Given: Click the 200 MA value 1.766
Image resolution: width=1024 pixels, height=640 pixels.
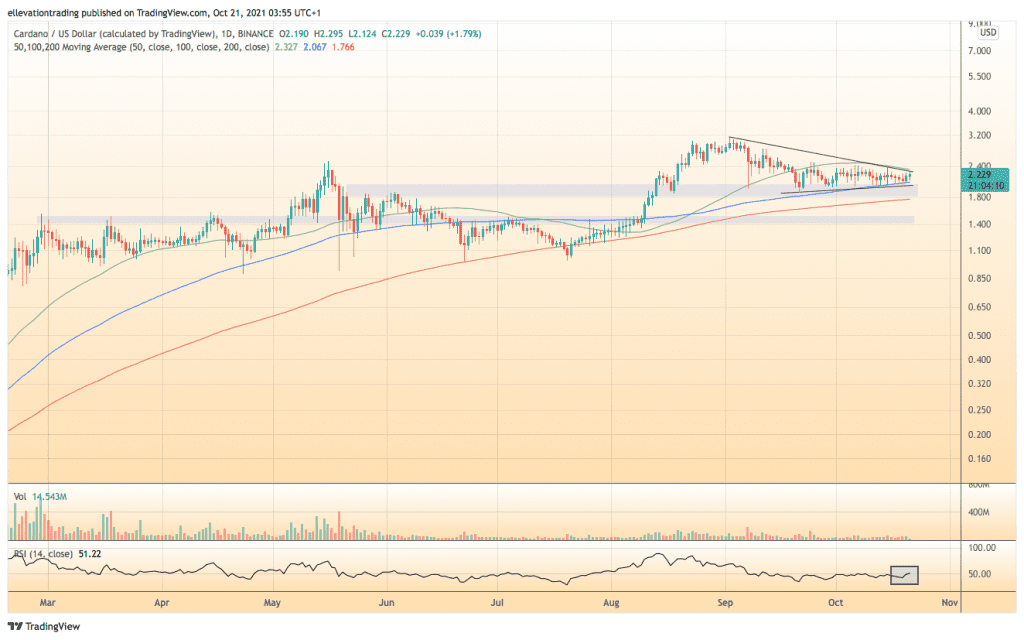Looking at the screenshot, I should (343, 47).
